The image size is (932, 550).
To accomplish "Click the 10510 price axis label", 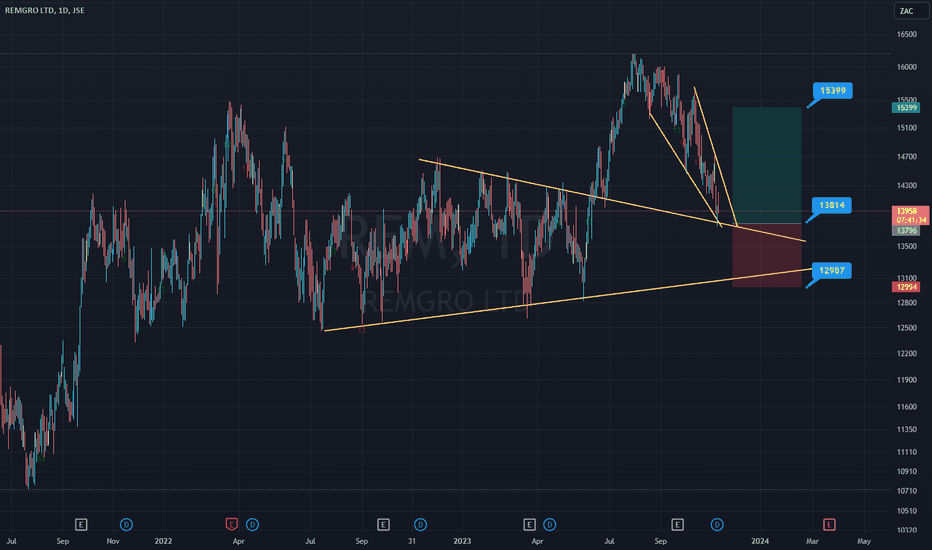I will point(906,511).
